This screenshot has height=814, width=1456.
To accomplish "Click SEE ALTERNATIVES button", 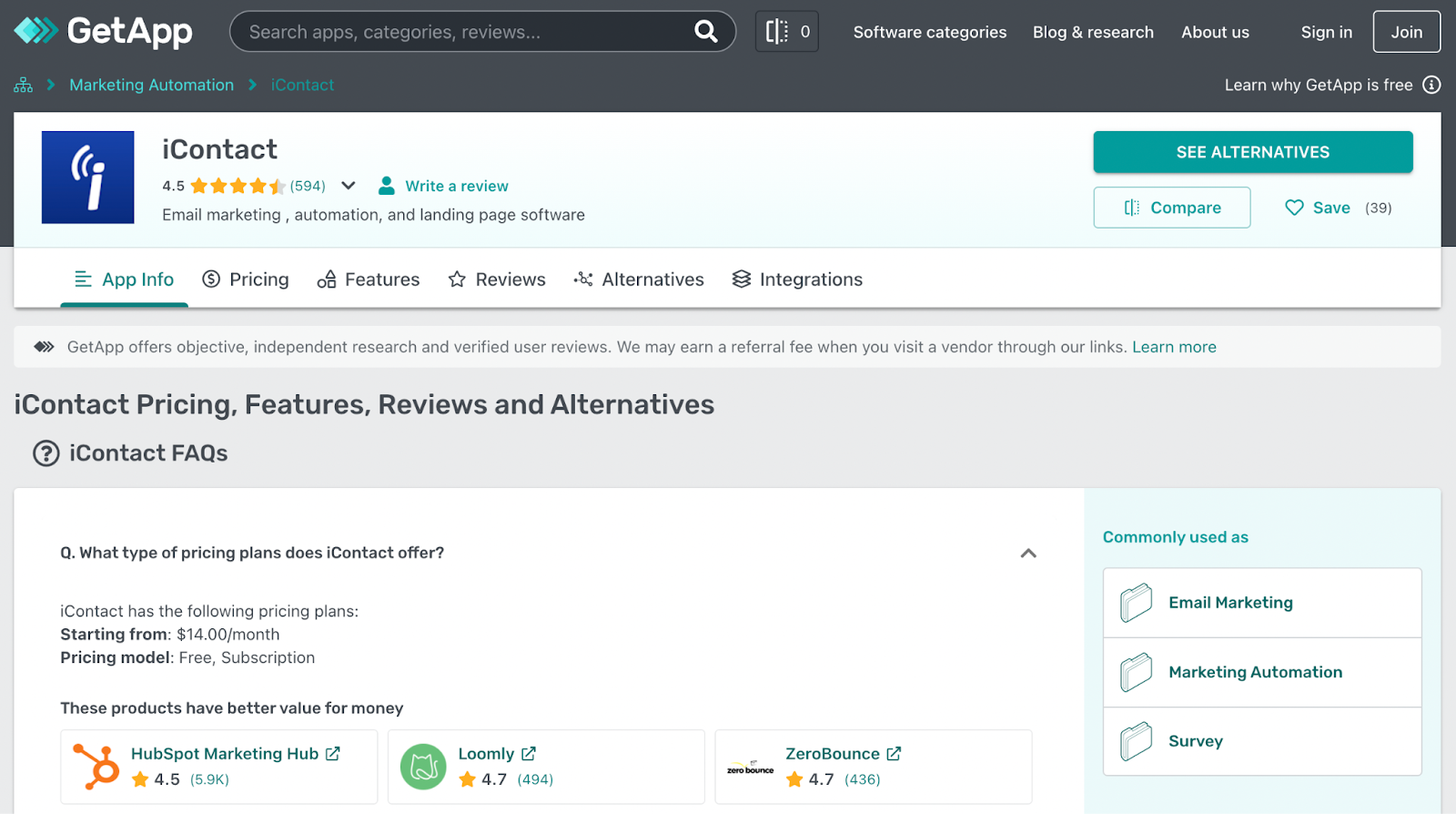I will click(x=1253, y=152).
